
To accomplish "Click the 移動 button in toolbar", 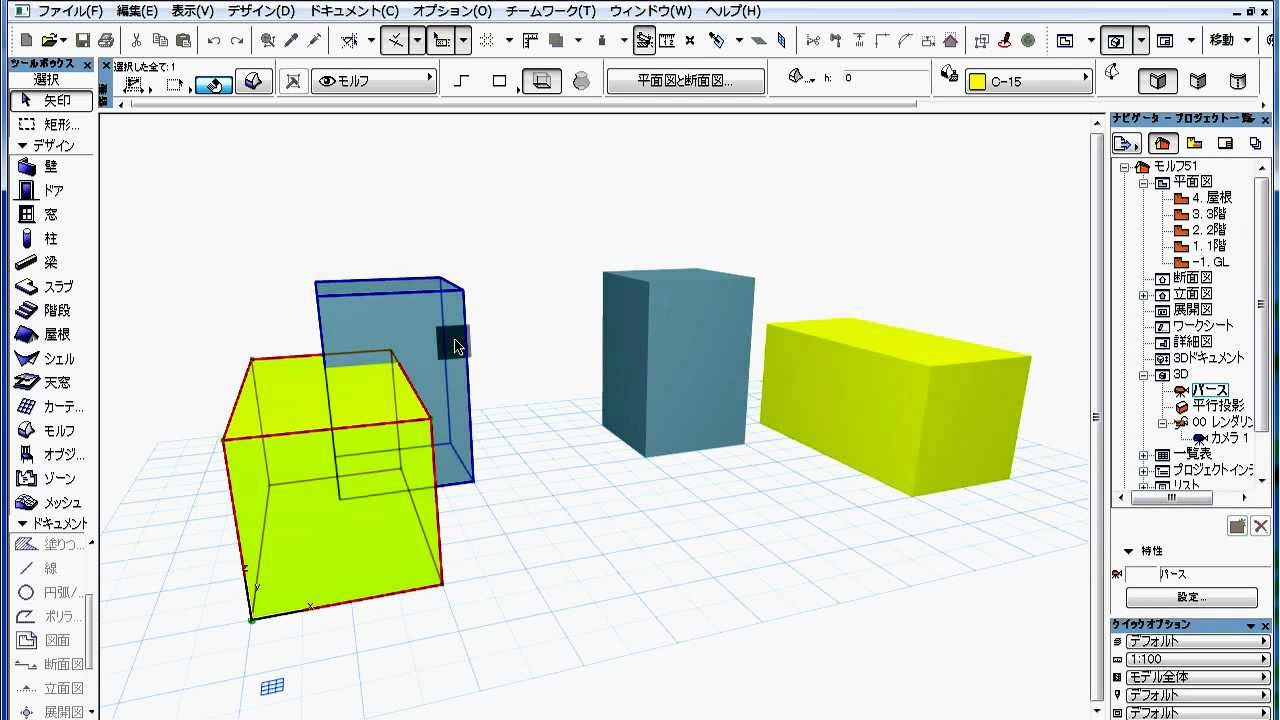I will (1222, 40).
